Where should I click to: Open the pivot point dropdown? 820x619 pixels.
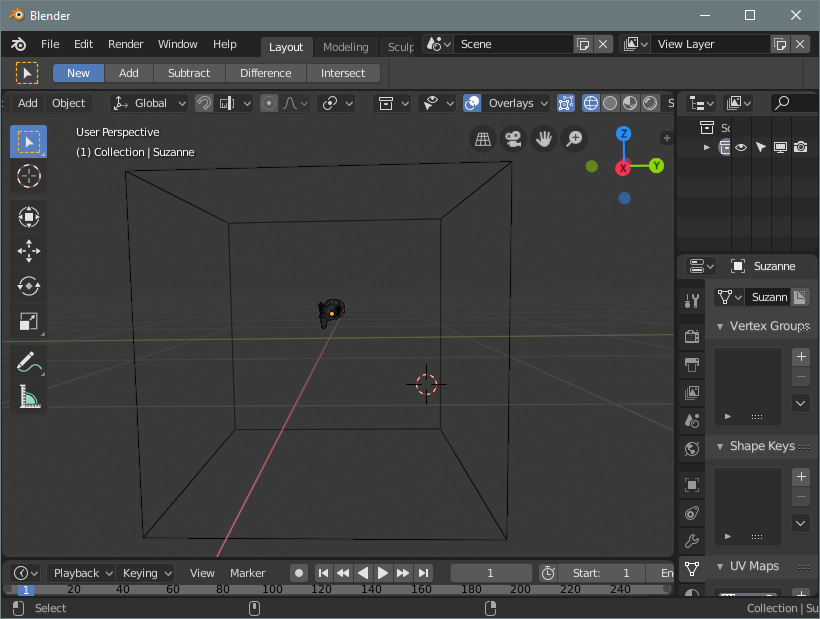(337, 104)
